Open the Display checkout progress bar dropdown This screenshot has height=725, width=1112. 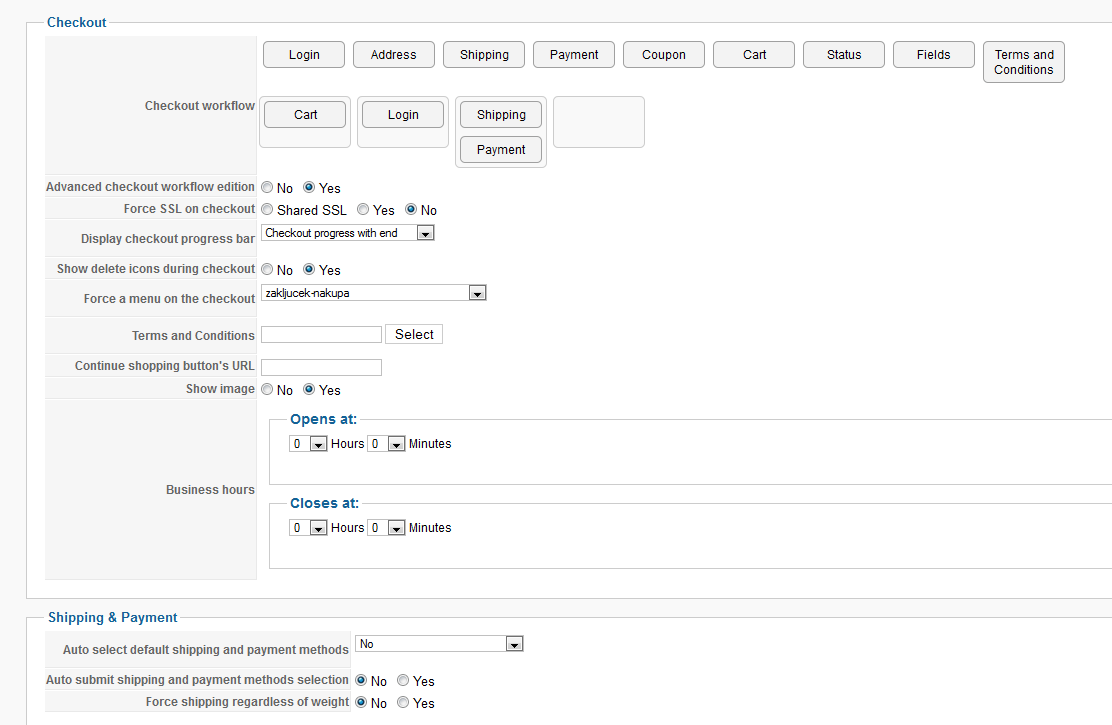tap(425, 234)
